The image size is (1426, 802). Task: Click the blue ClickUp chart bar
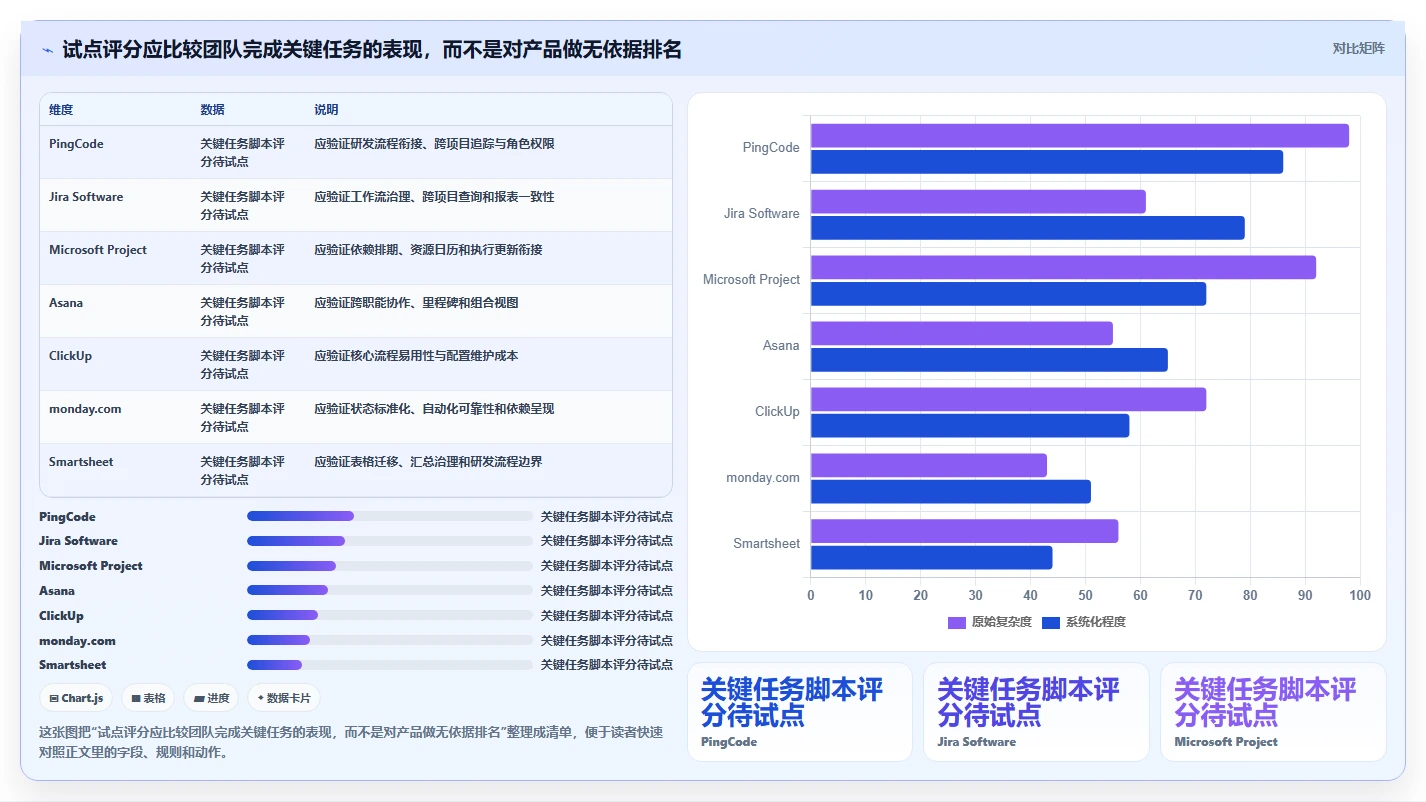[x=970, y=426]
